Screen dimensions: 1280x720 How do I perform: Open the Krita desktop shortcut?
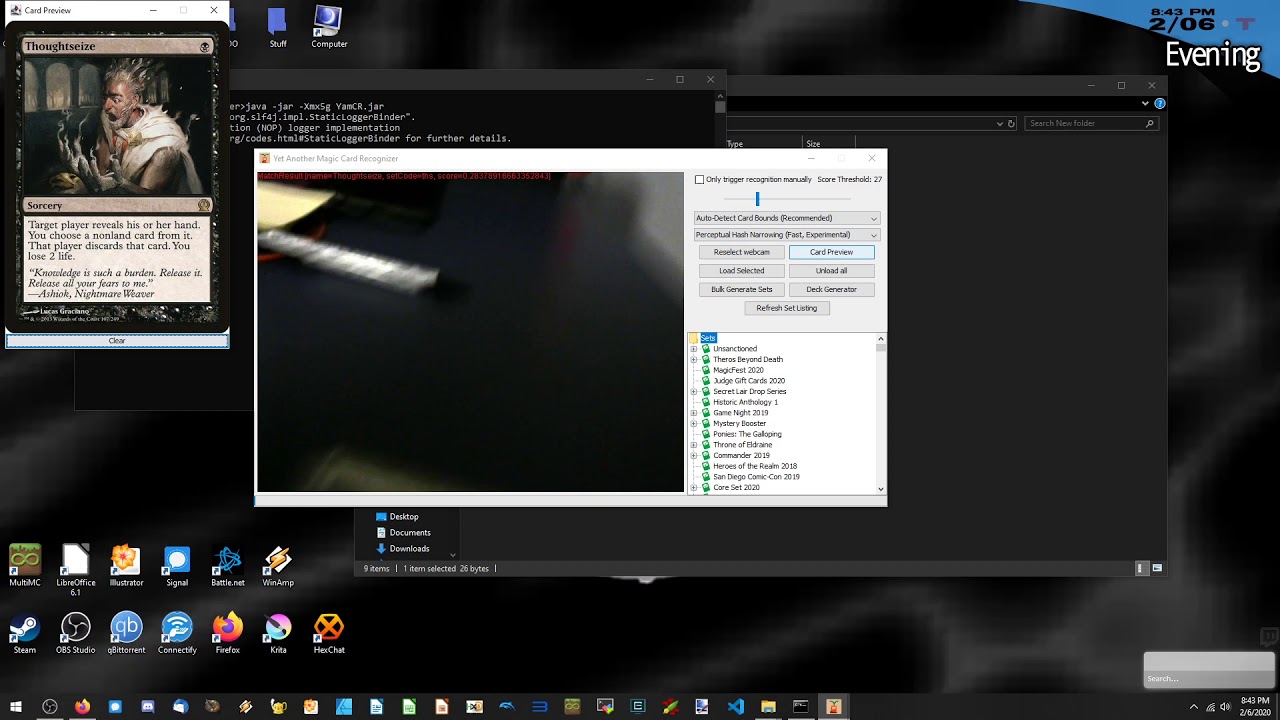[278, 633]
